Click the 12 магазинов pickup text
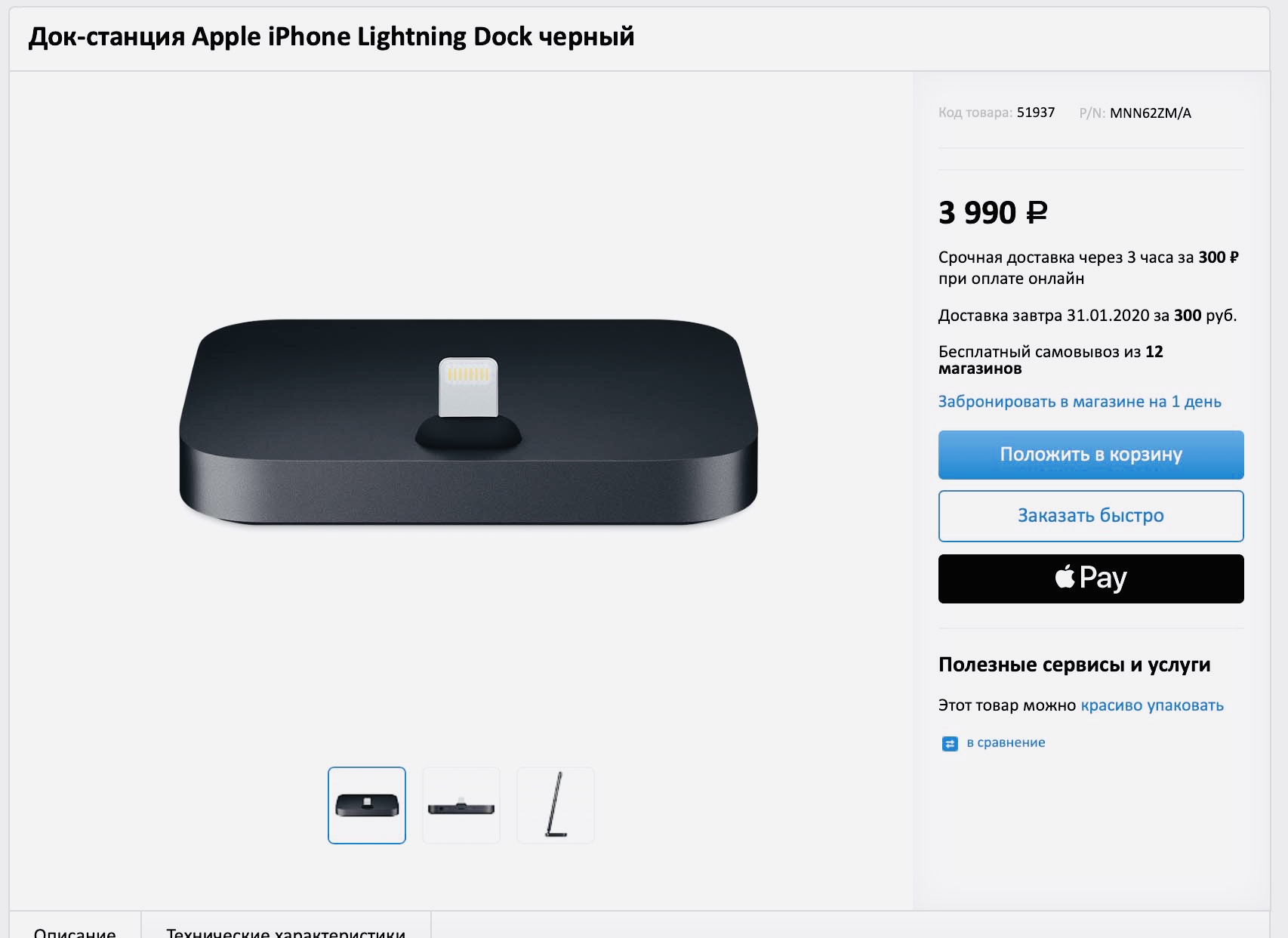 [x=1051, y=359]
